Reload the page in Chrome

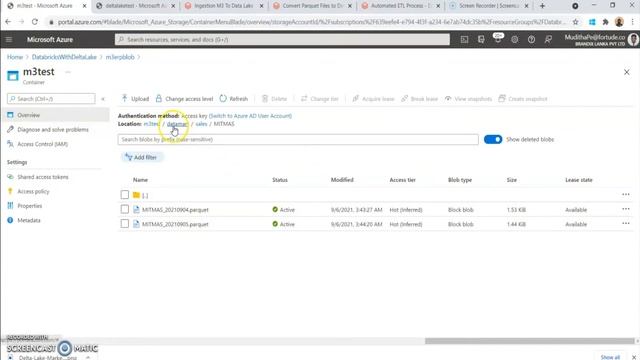coord(35,22)
